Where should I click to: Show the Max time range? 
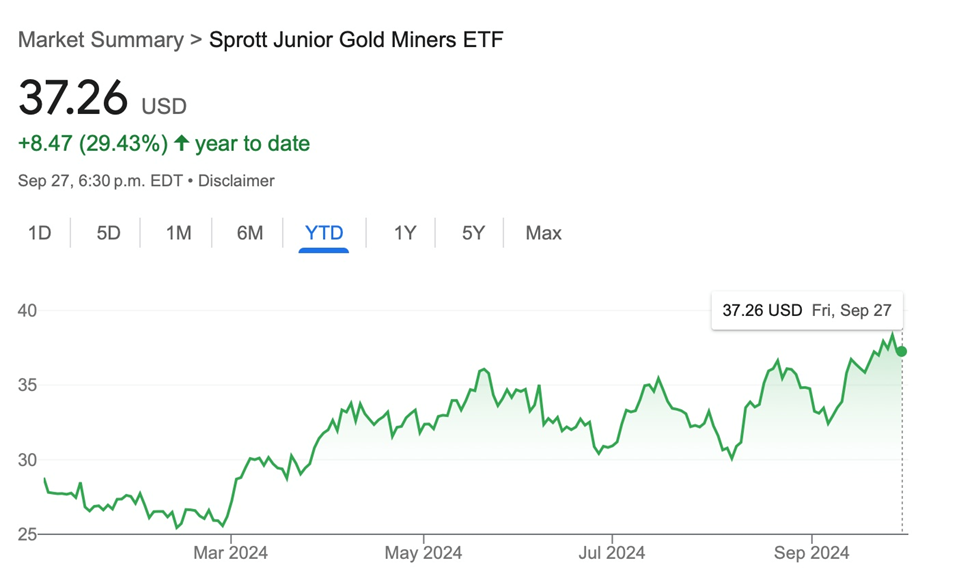pos(543,233)
